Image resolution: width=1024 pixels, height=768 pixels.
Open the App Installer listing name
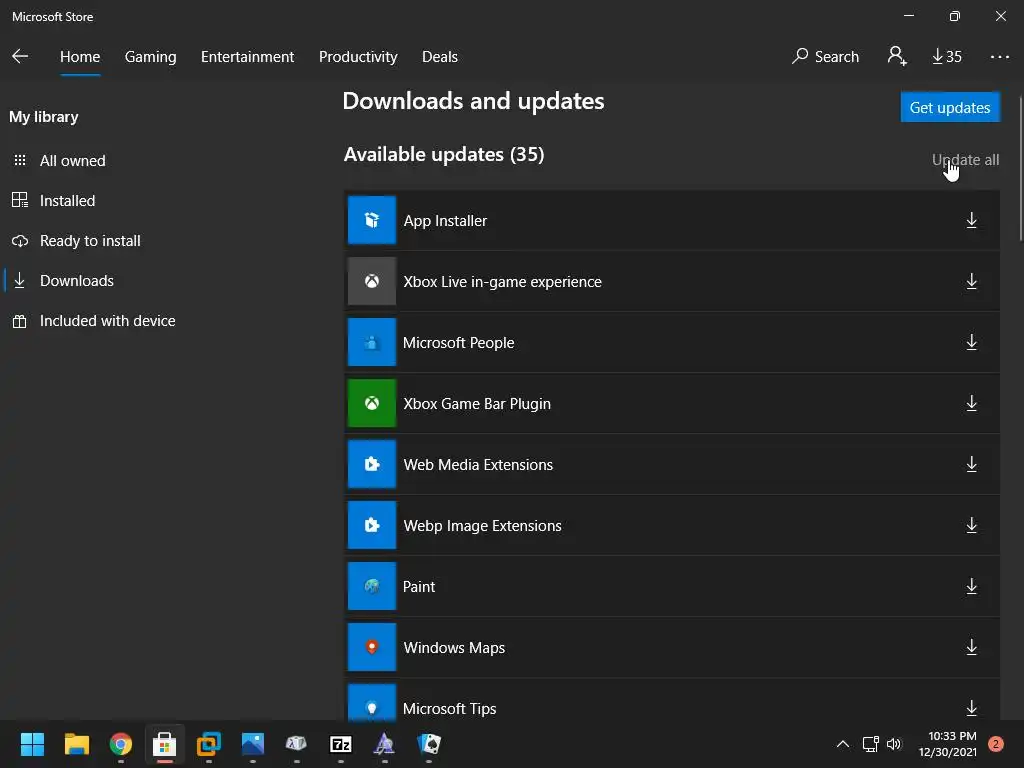point(445,221)
